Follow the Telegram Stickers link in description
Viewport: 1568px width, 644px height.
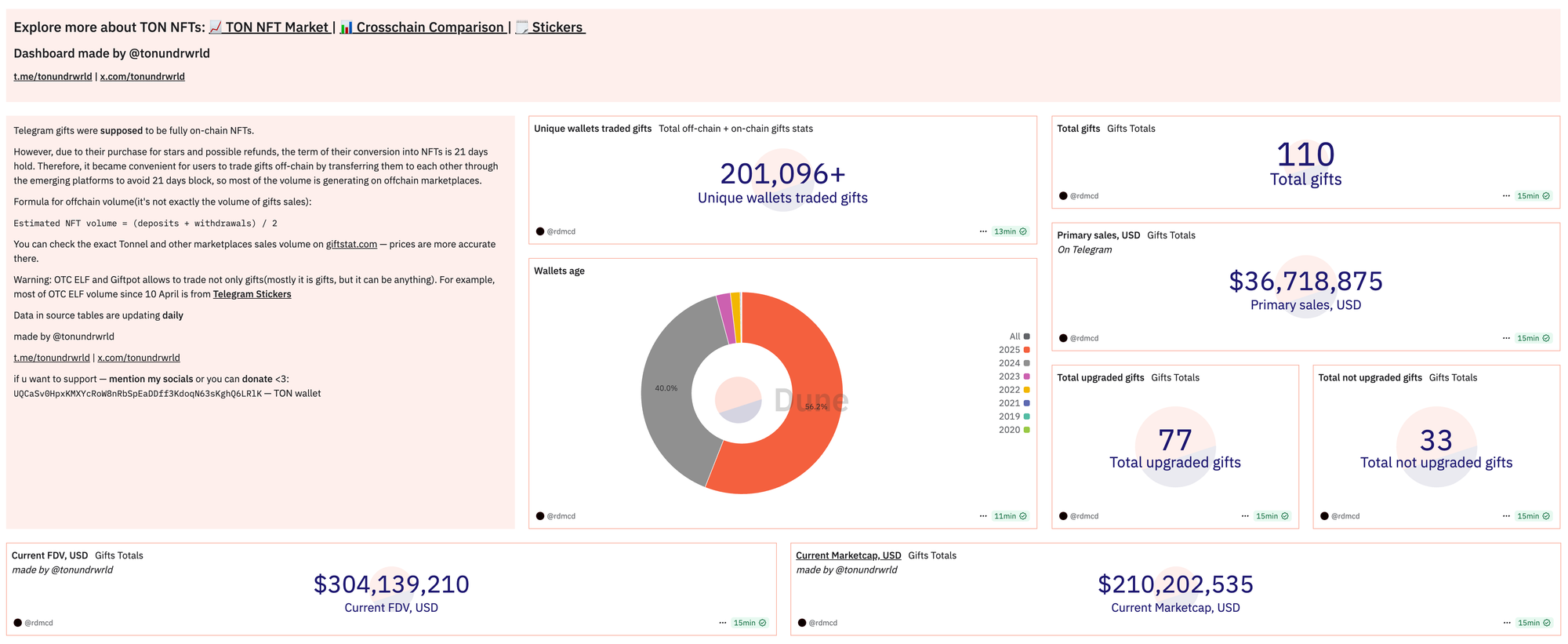[x=252, y=294]
